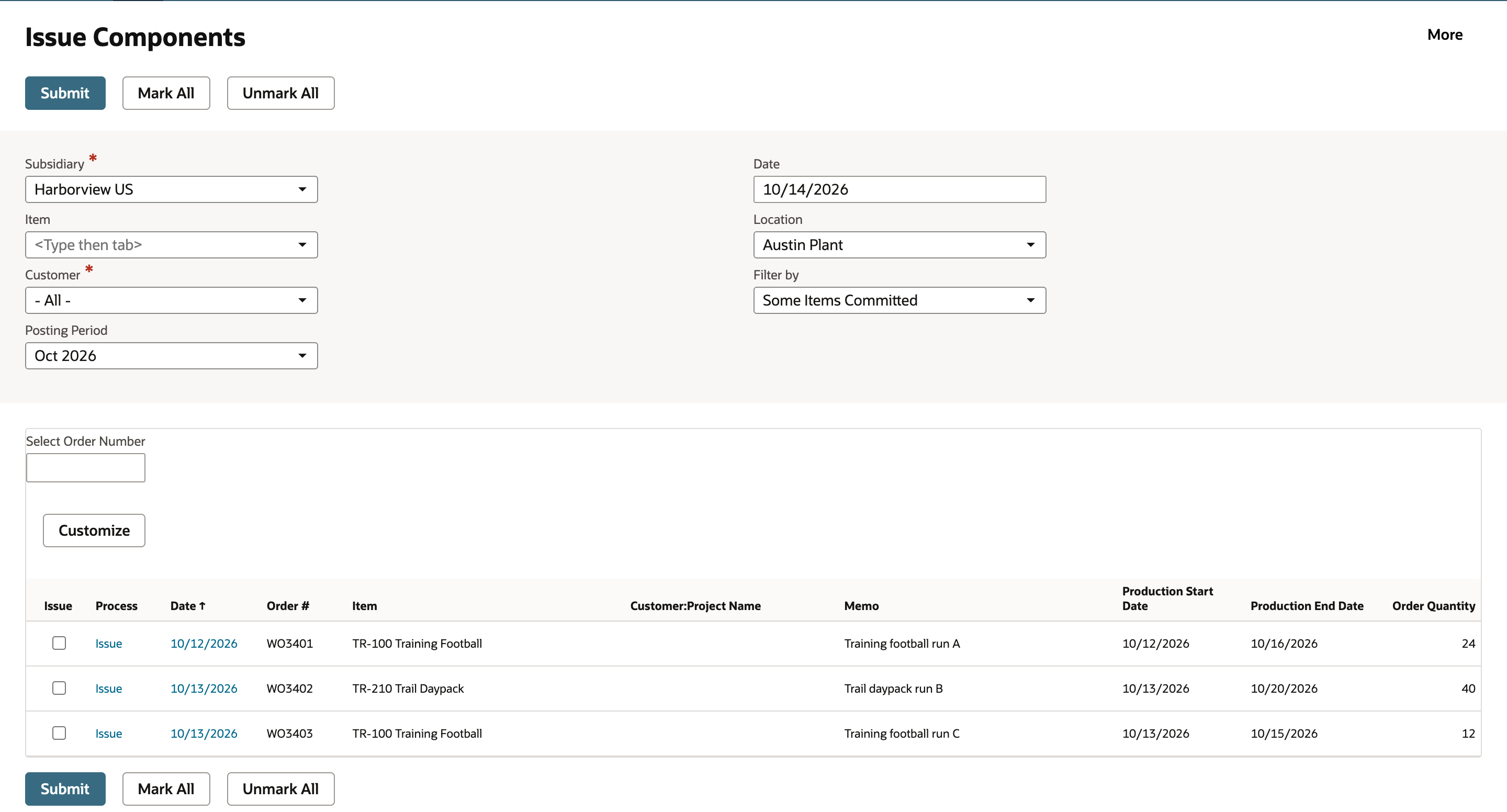Click the top Unmark All button
Image resolution: width=1507 pixels, height=812 pixels.
tap(281, 93)
